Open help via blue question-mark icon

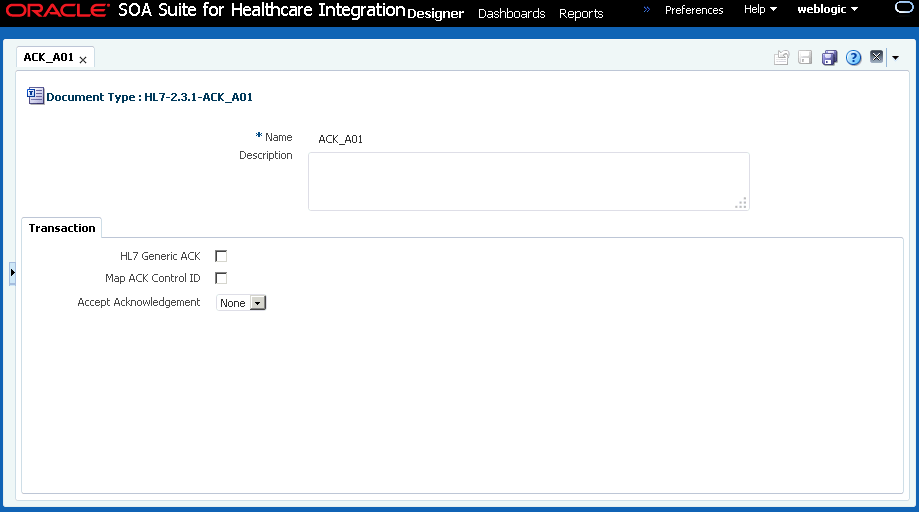pyautogui.click(x=853, y=57)
